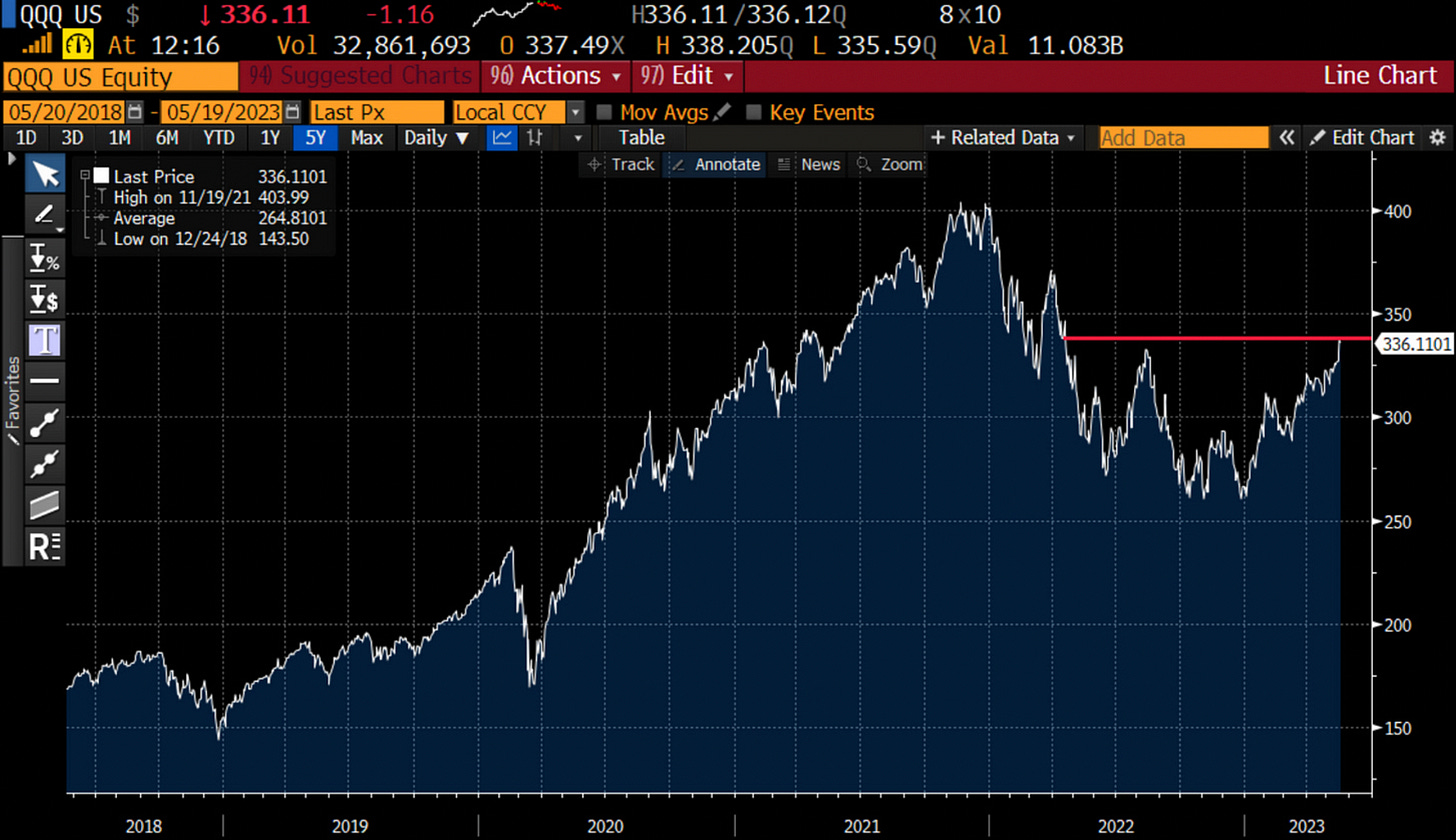Viewport: 1456px width, 840px height.
Task: Open the chart type dropdown arrow
Action: 577,138
